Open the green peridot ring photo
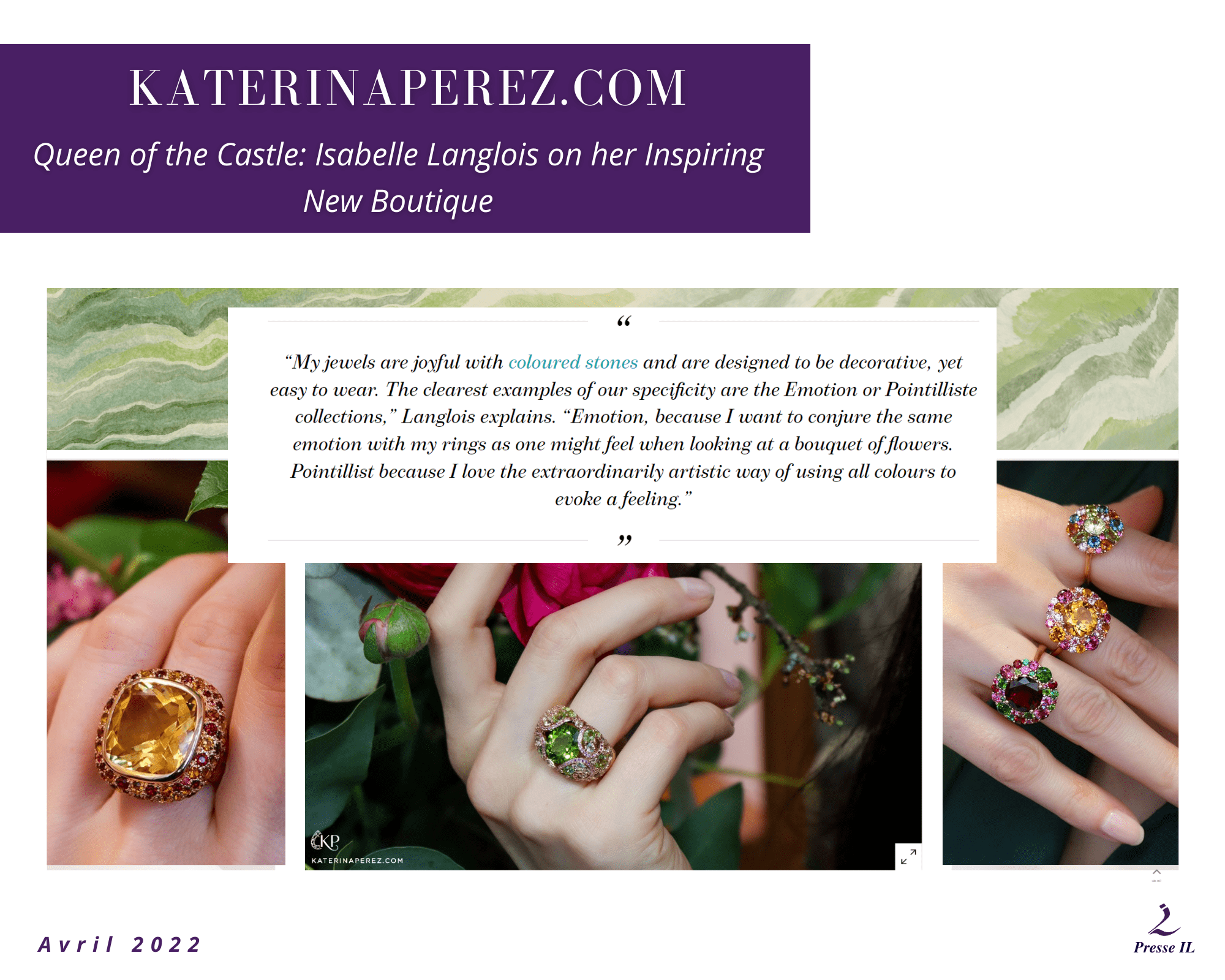 (x=613, y=716)
